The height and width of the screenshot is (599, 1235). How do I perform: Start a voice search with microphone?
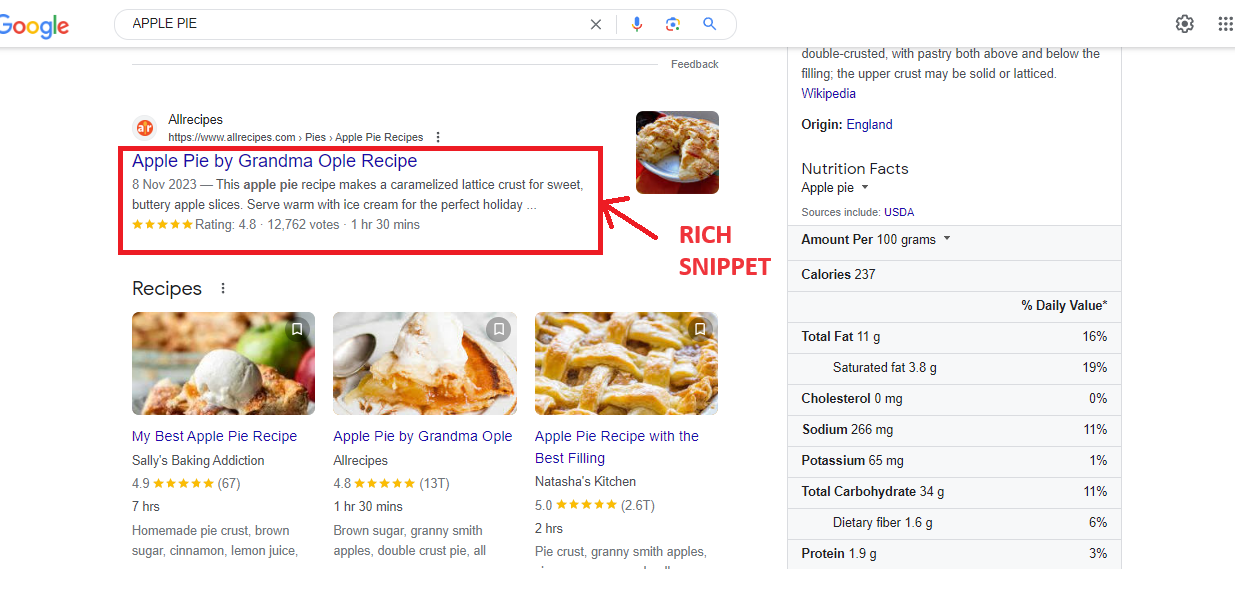pos(637,24)
